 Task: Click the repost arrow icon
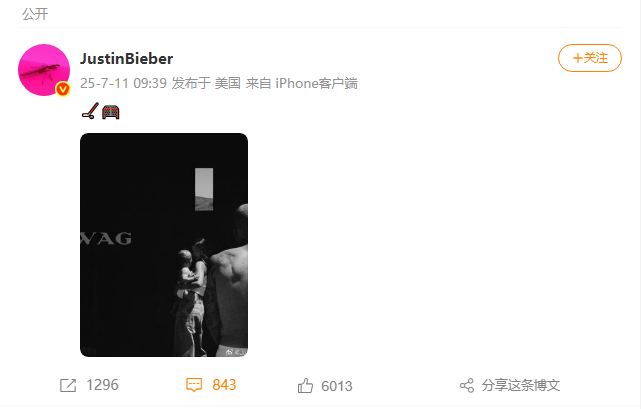(68, 385)
